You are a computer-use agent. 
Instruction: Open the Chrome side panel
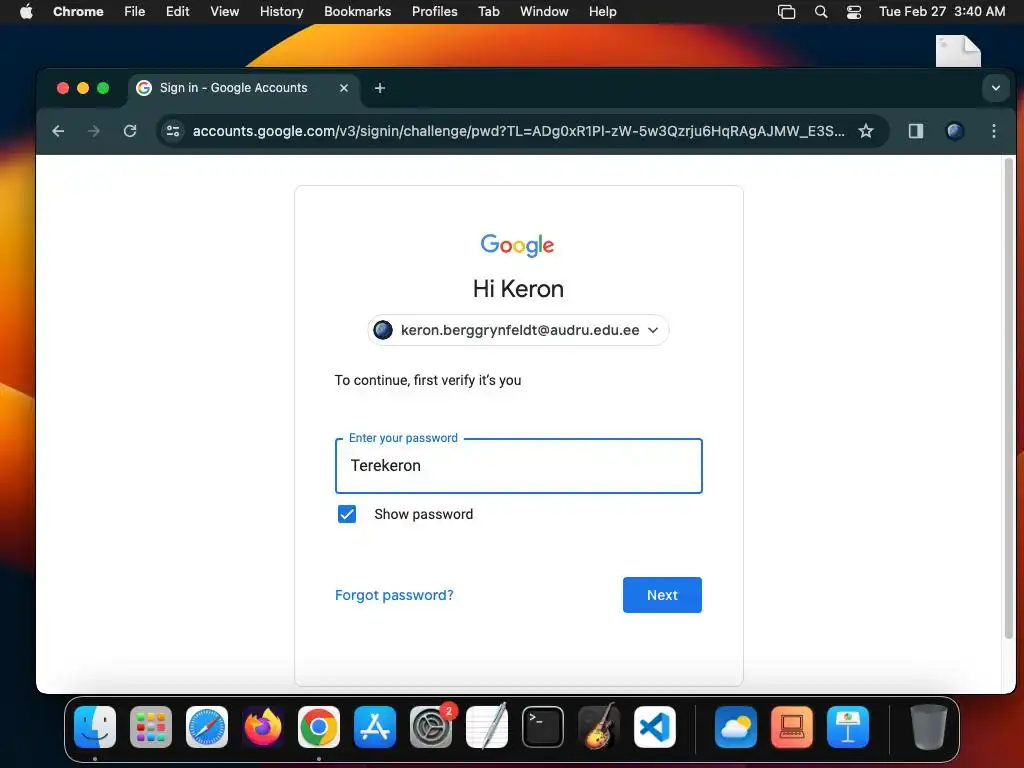[x=916, y=131]
